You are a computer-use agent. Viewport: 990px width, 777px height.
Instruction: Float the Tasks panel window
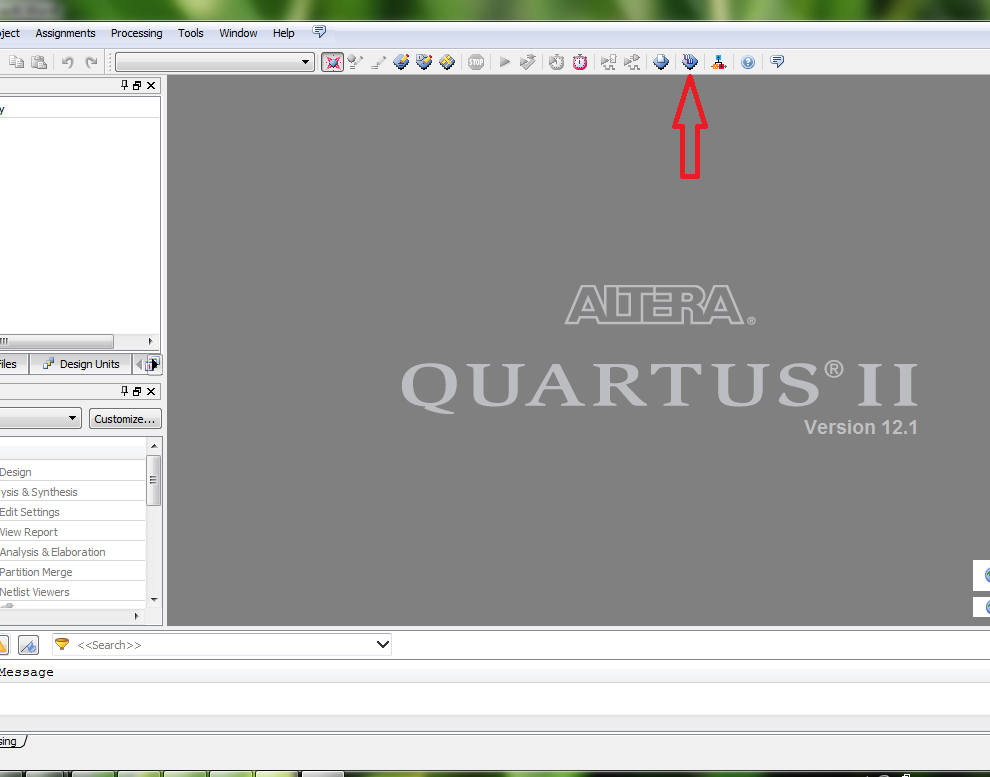137,391
